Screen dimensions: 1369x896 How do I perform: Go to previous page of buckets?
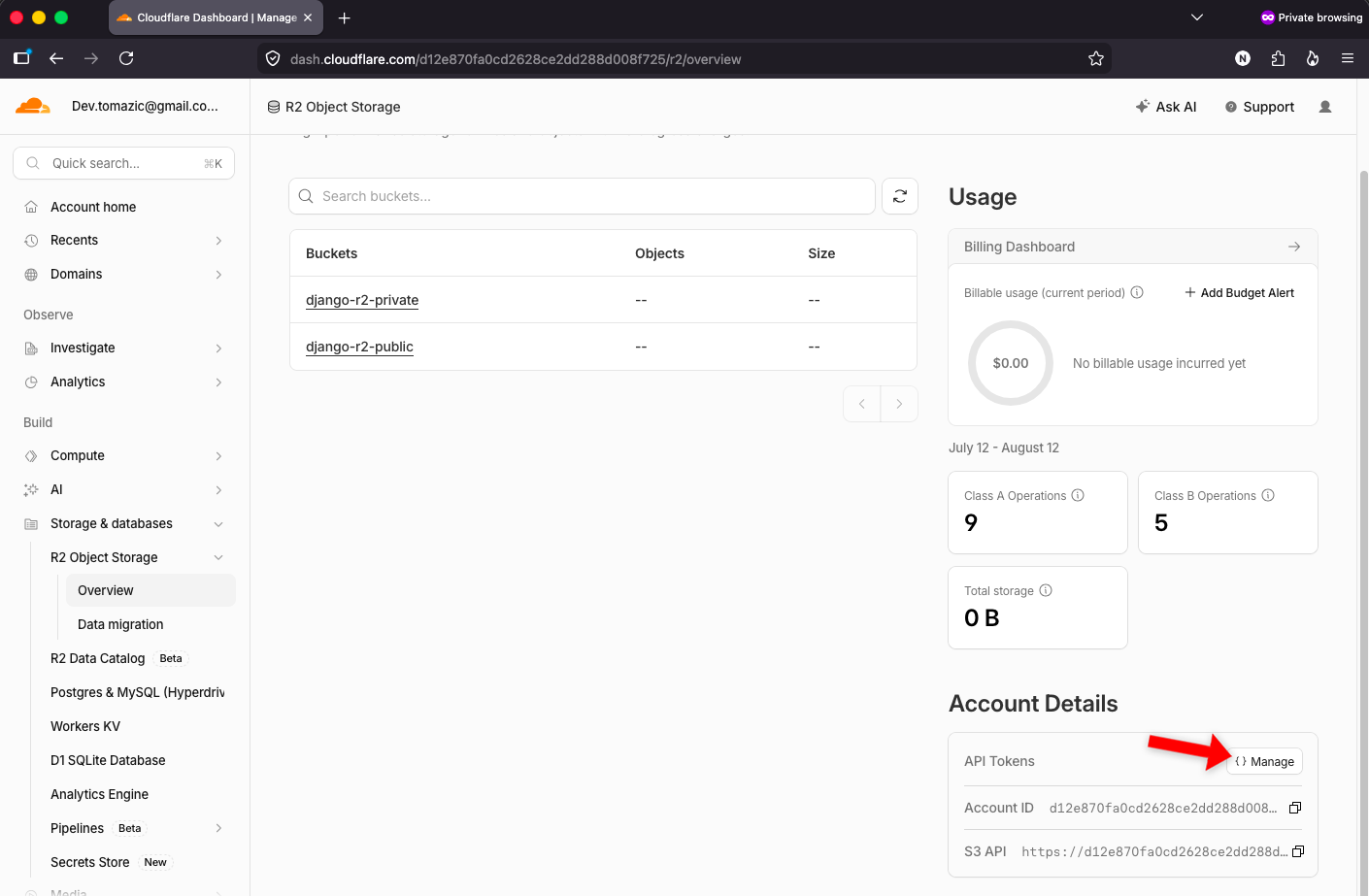tap(862, 404)
